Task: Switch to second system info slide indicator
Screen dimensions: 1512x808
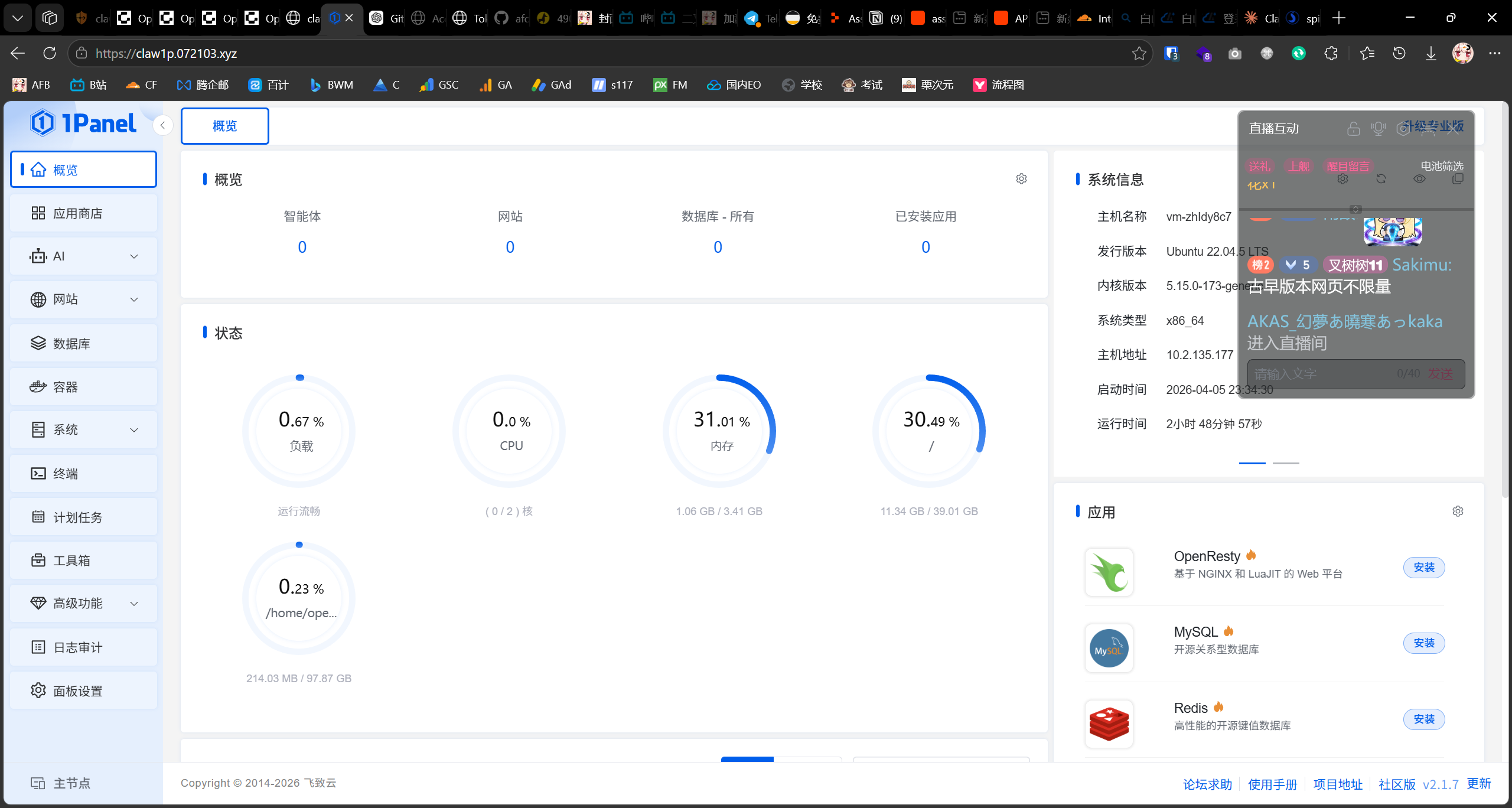Action: pos(1286,463)
